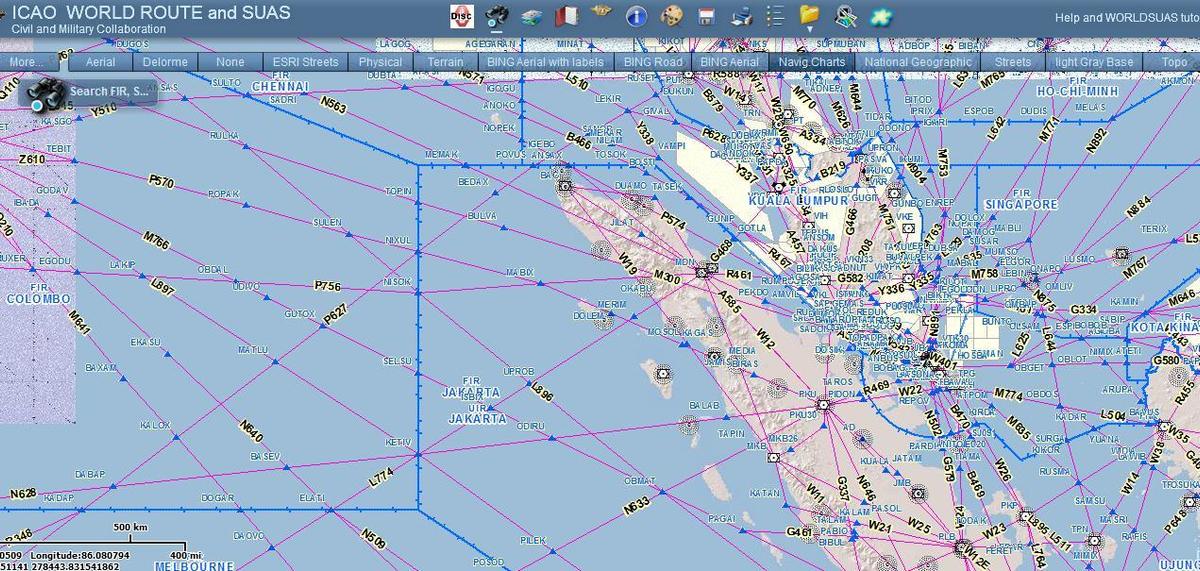Click the printer icon to print map
Image resolution: width=1200 pixels, height=571 pixels.
741,16
